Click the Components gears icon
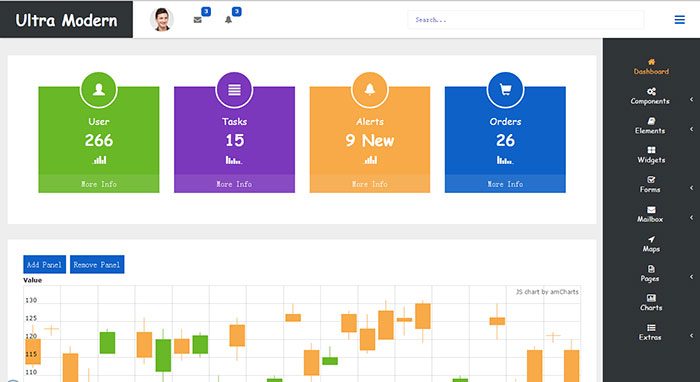 click(x=651, y=91)
